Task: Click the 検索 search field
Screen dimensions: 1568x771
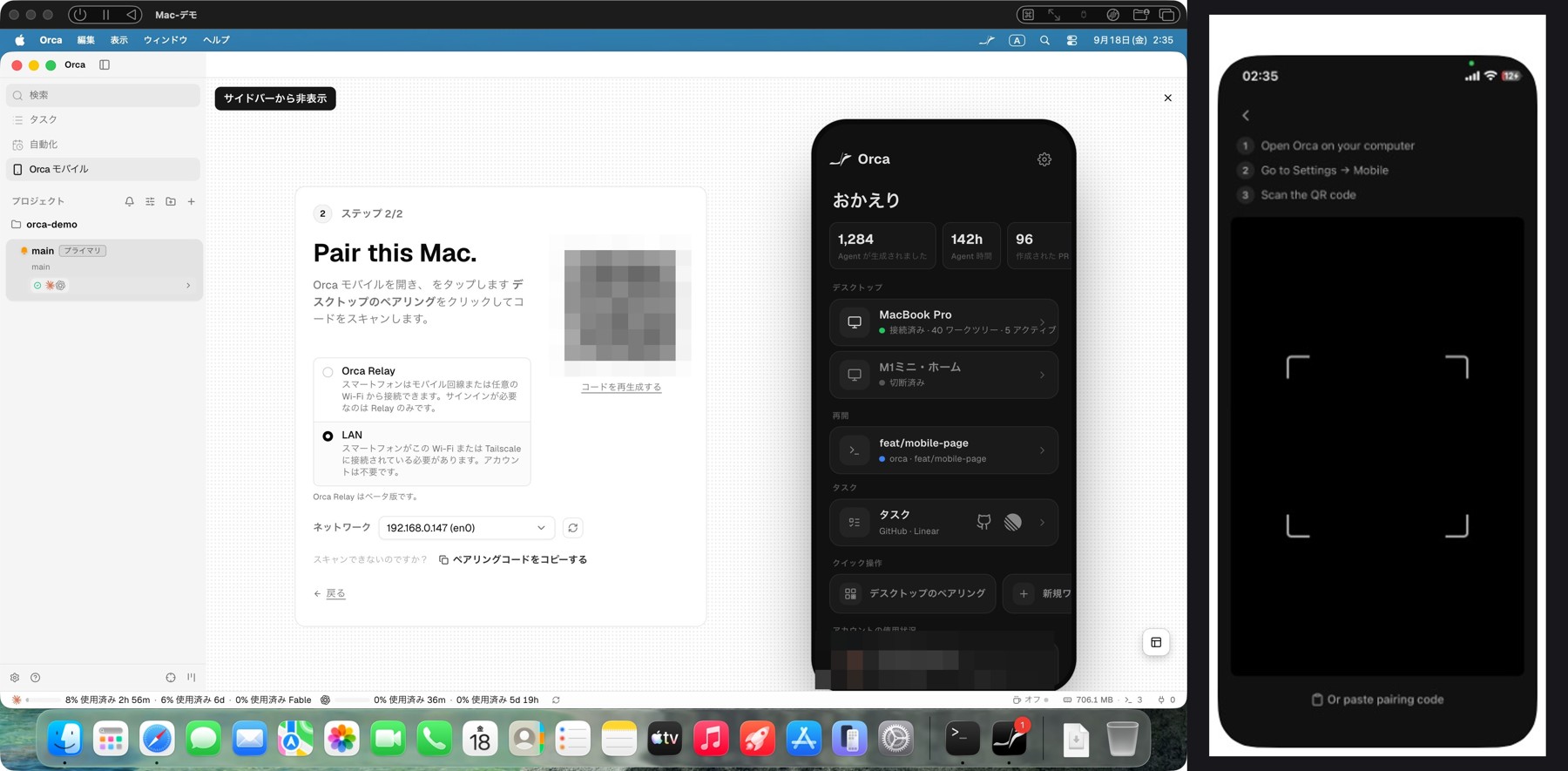Action: [103, 95]
